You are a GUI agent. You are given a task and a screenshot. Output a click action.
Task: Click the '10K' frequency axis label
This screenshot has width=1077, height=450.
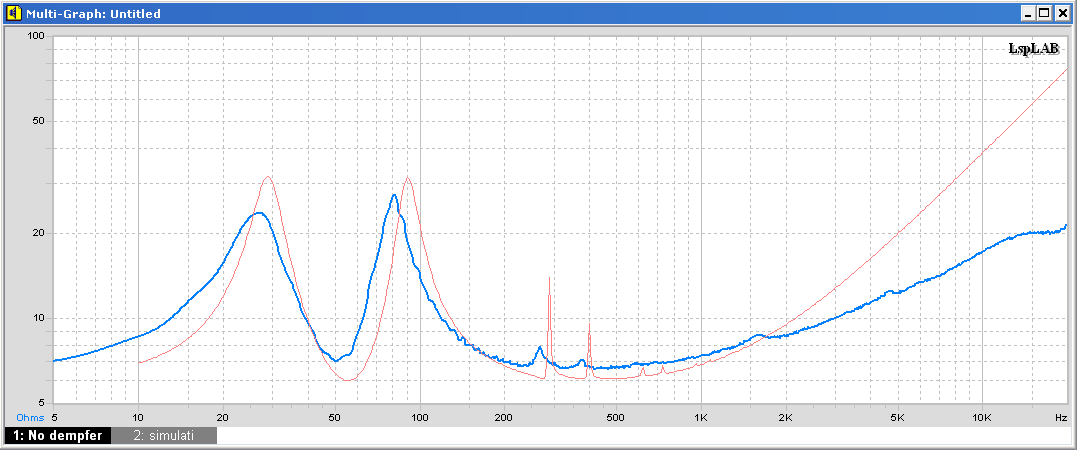[982, 418]
